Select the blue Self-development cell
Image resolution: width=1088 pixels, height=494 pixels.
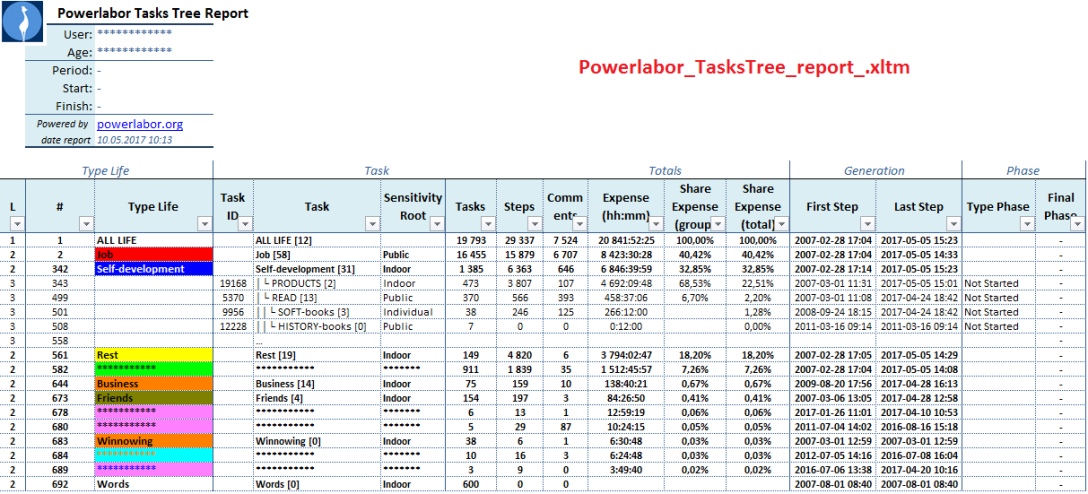point(153,269)
